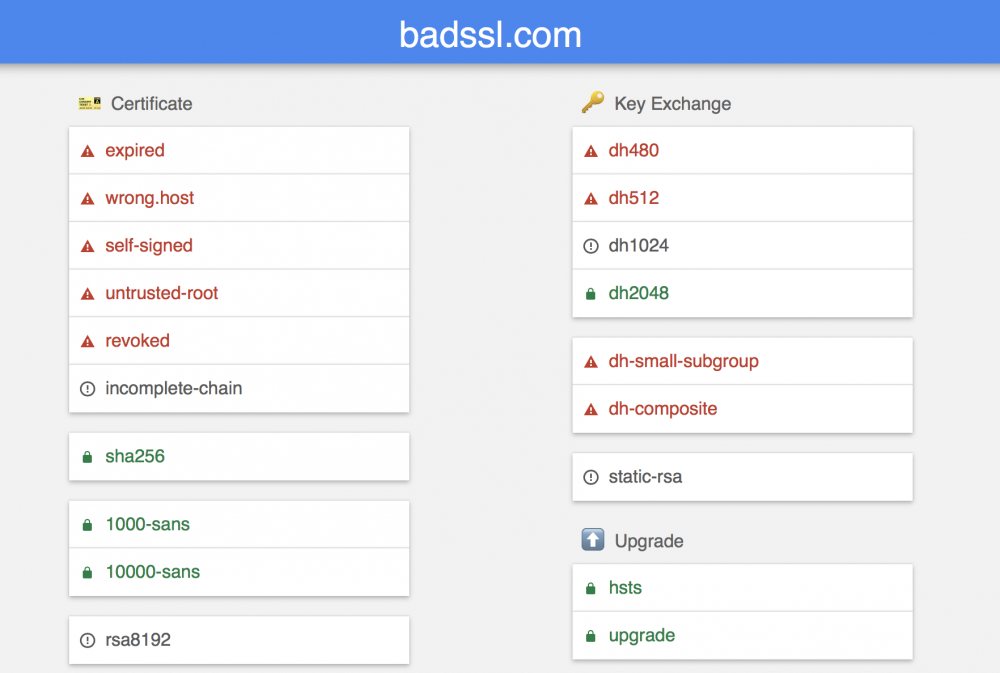Viewport: 1000px width, 673px height.
Task: Open the self-signed certificate link
Action: [x=149, y=246]
